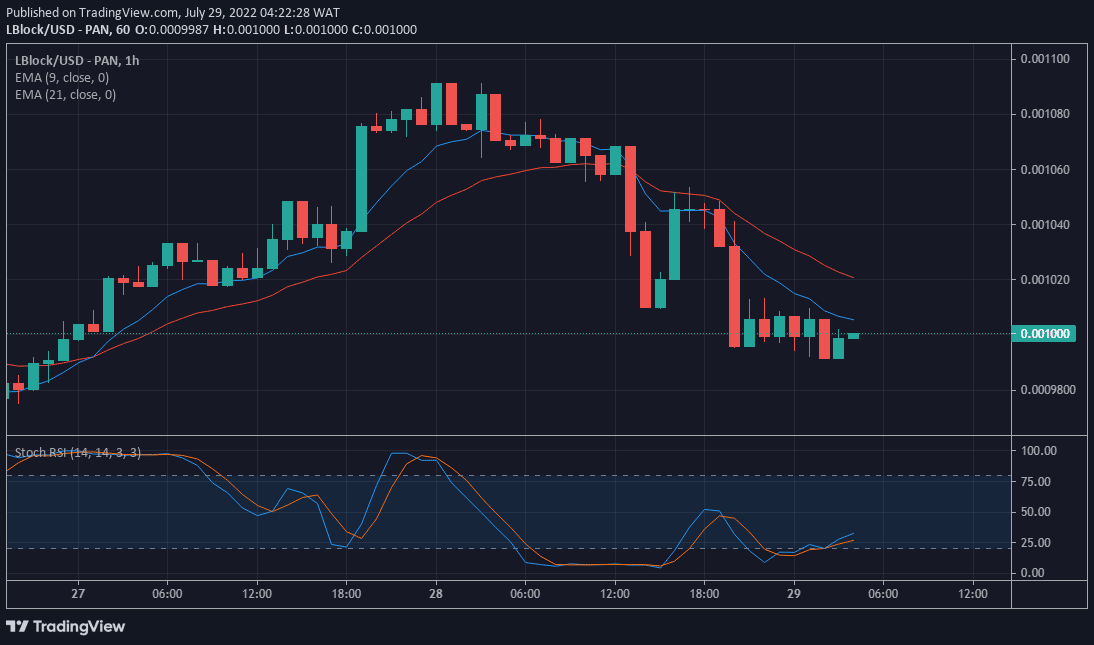Click the 28 date label on time axis
1094x645 pixels.
[436, 594]
